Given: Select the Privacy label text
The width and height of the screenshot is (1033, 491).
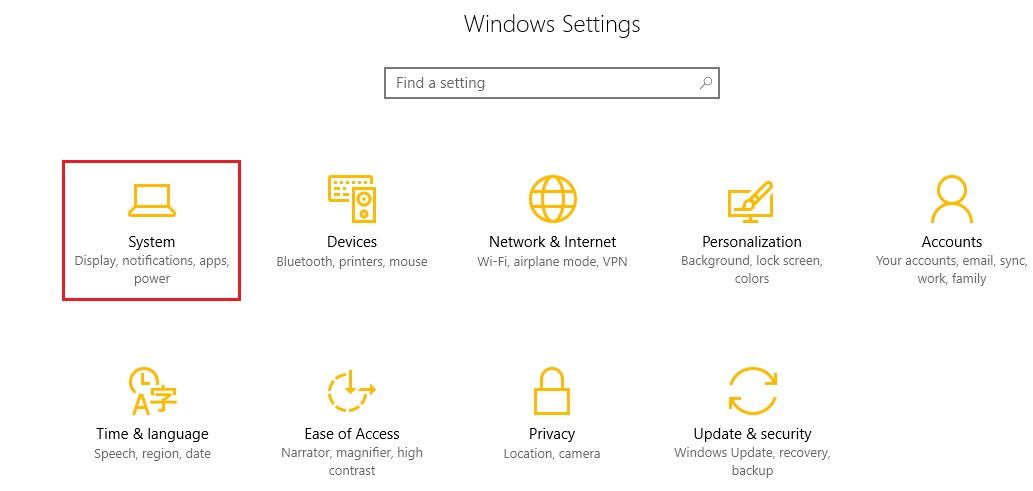Looking at the screenshot, I should [x=552, y=434].
